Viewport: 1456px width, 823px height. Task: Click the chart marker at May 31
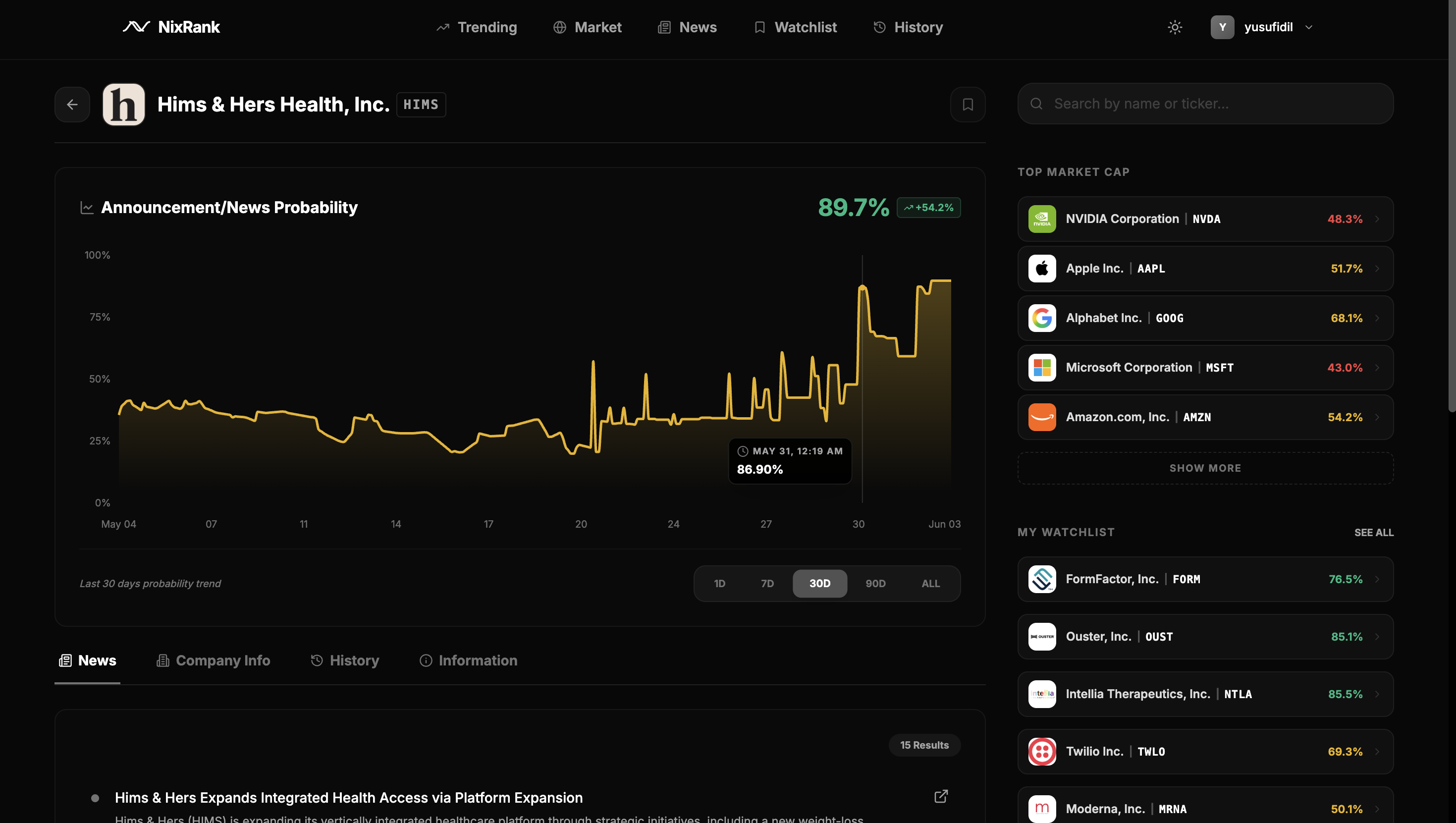click(x=862, y=287)
